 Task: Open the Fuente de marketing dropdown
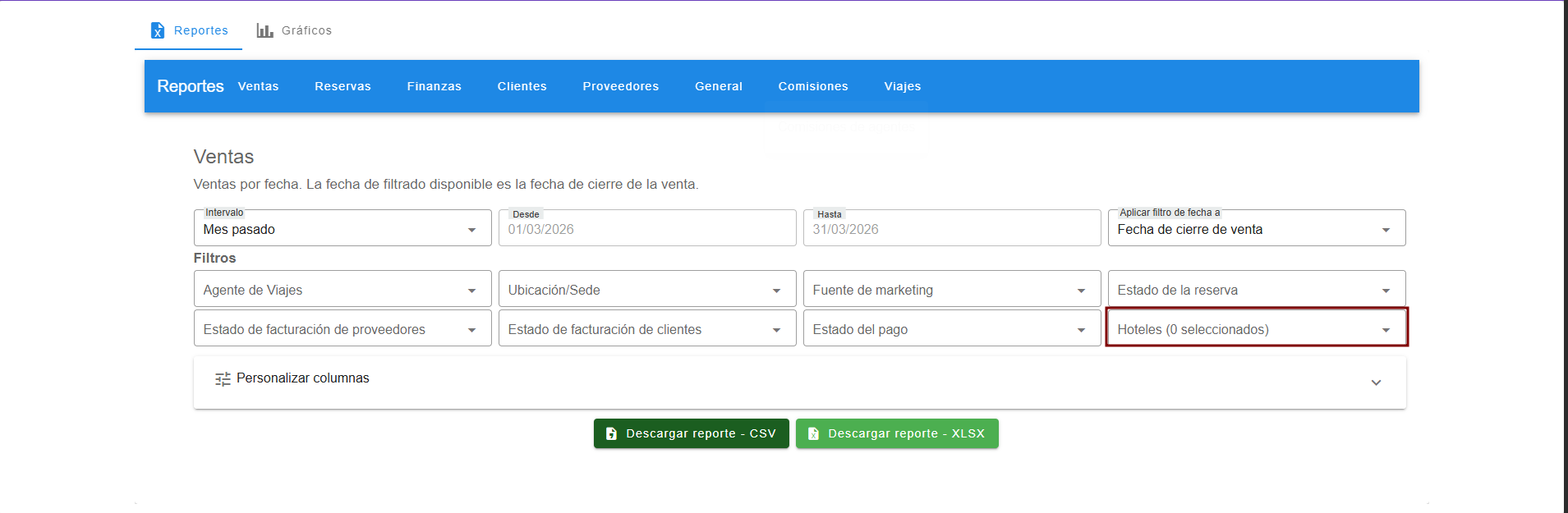click(951, 290)
